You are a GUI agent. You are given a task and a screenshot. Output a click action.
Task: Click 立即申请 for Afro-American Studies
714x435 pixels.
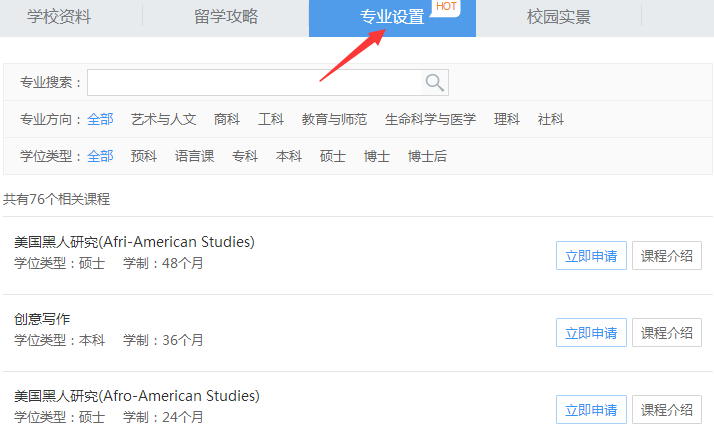pos(591,409)
